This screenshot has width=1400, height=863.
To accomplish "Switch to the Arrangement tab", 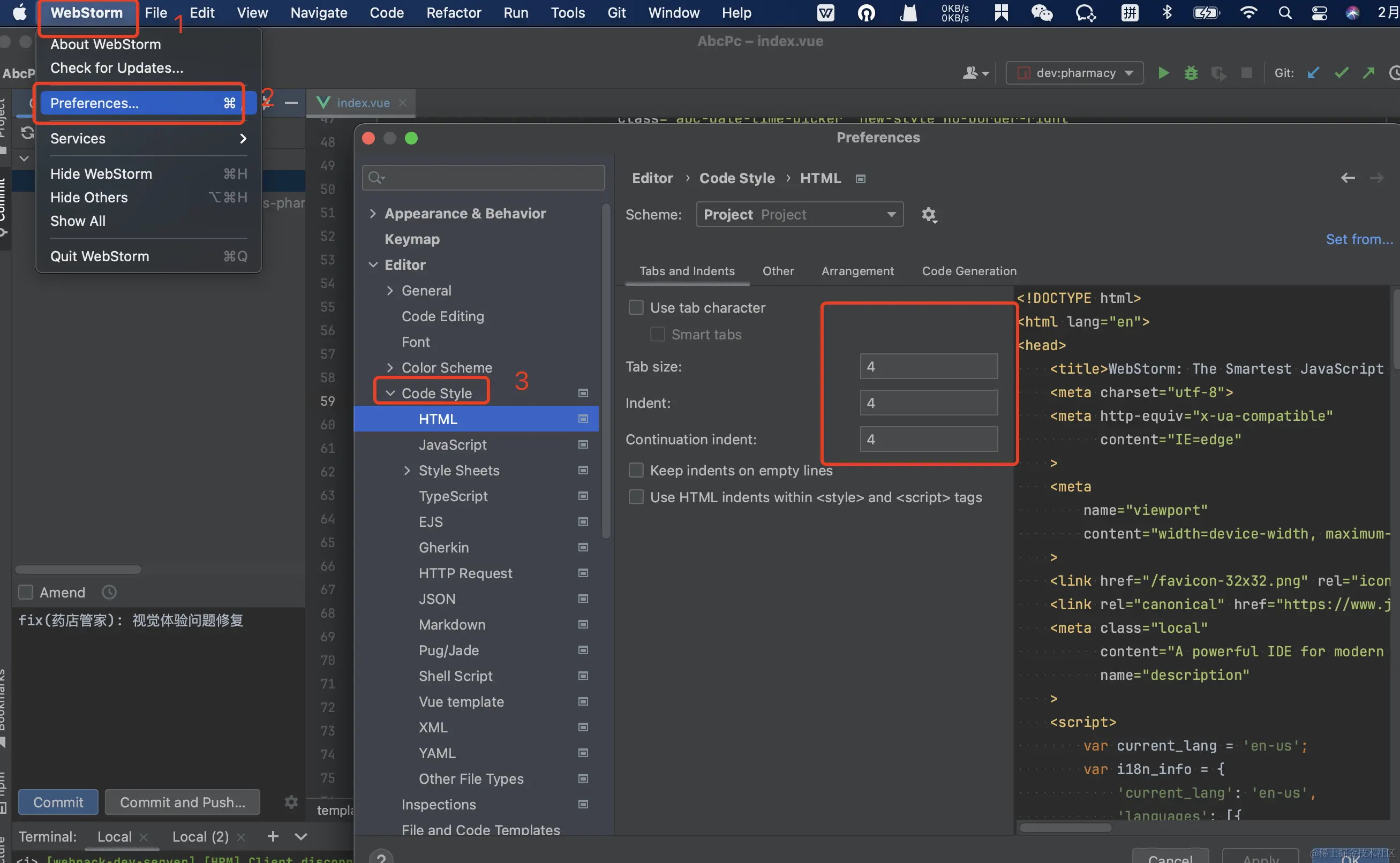I will pyautogui.click(x=857, y=271).
